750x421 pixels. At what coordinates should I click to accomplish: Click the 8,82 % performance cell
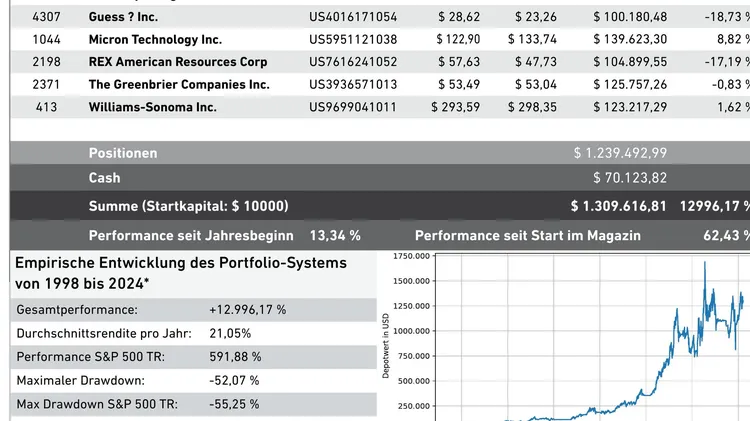733,39
